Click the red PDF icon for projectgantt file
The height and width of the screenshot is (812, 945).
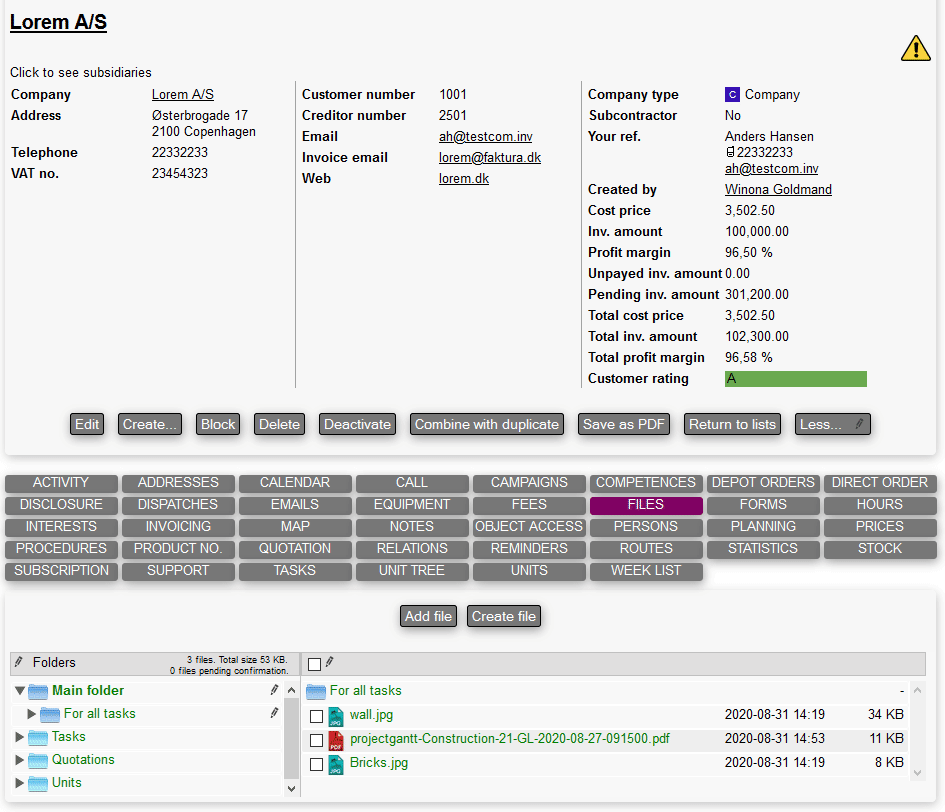click(x=336, y=740)
